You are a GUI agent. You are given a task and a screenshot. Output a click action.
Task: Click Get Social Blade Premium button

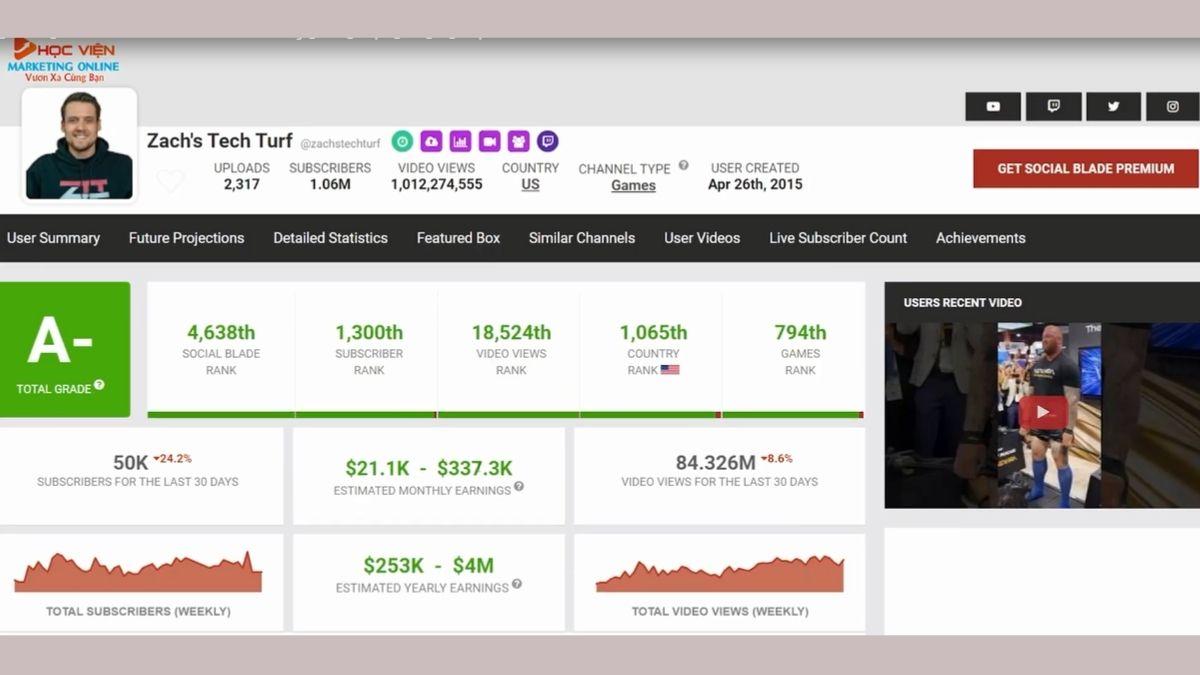(1086, 168)
